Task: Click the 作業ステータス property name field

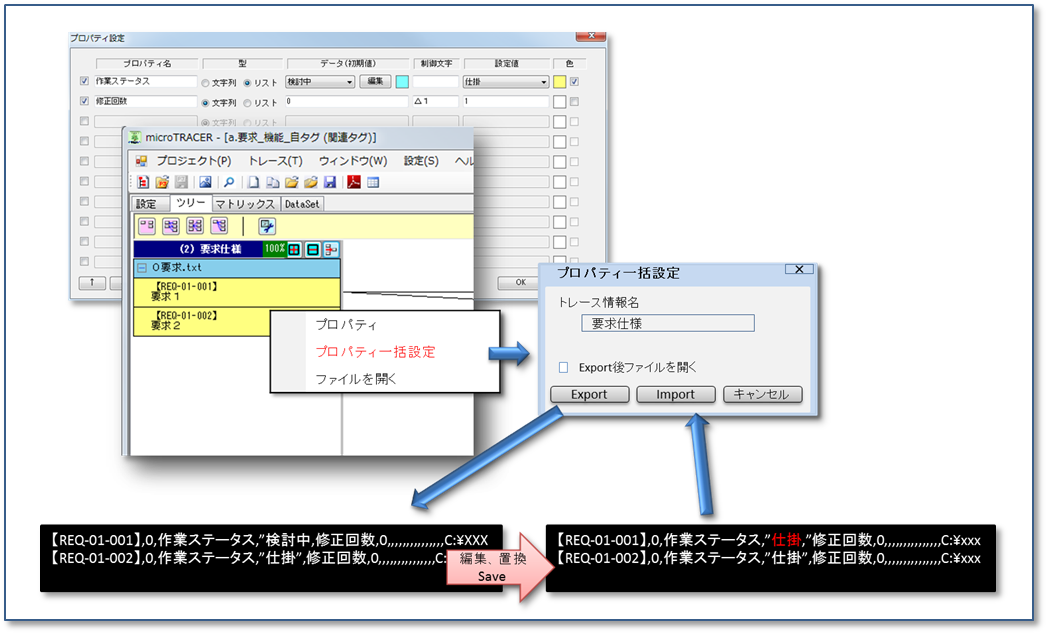Action: (145, 81)
